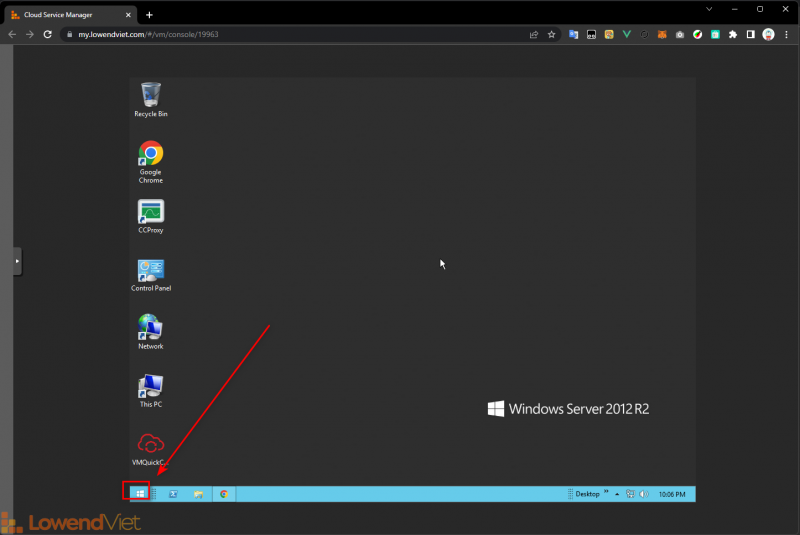The height and width of the screenshot is (535, 800).
Task: Open the network tray icon
Action: pos(631,494)
